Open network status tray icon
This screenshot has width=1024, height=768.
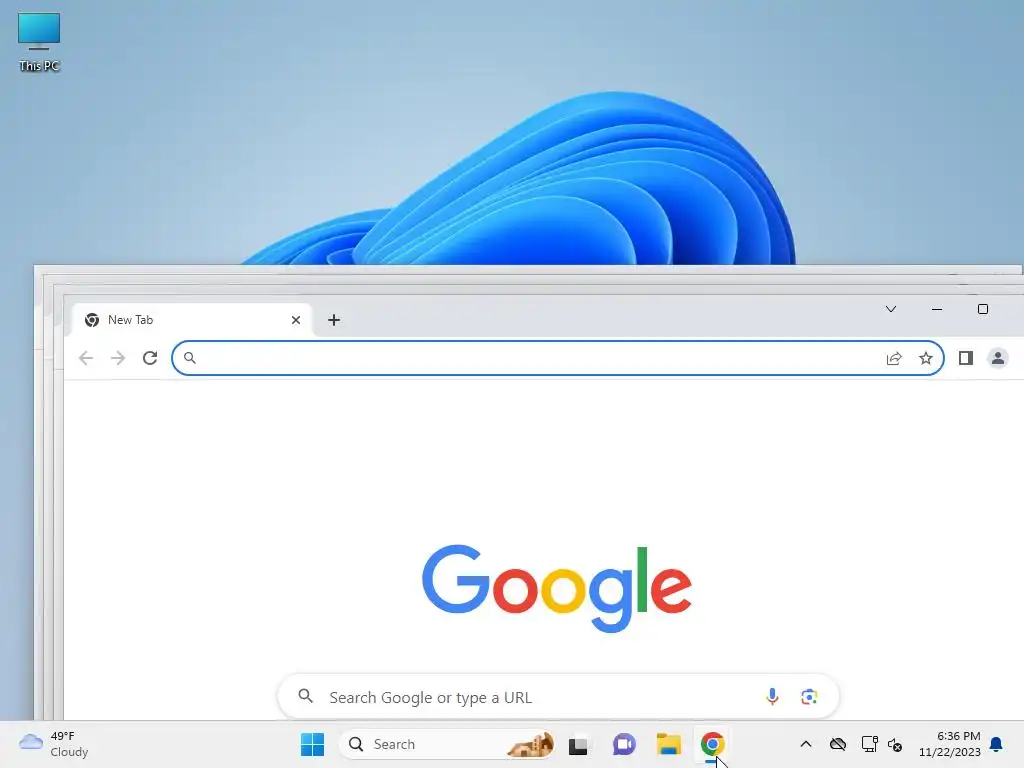pyautogui.click(x=869, y=744)
